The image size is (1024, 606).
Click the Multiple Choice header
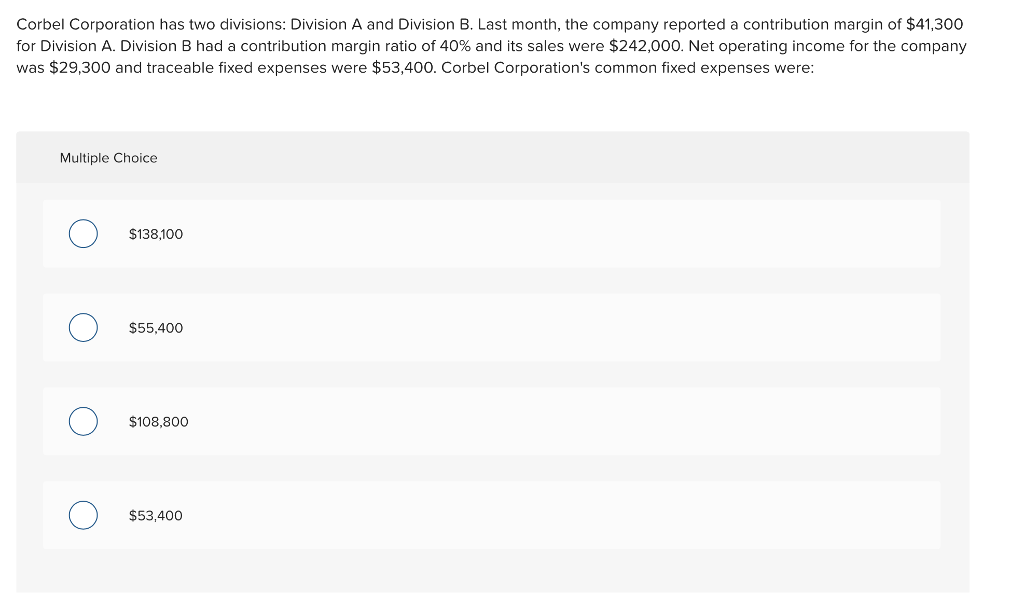click(108, 157)
